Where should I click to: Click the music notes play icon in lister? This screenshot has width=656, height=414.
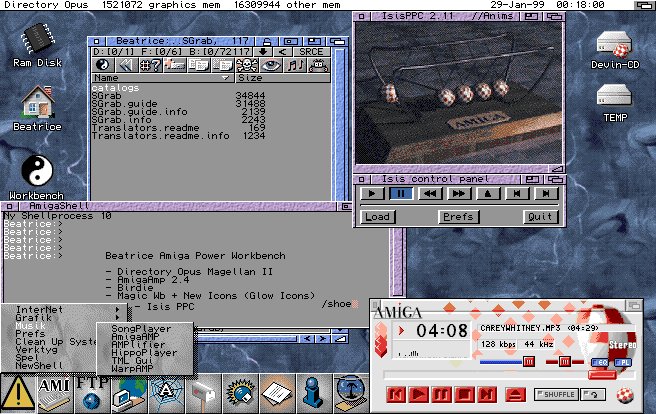pyautogui.click(x=294, y=65)
